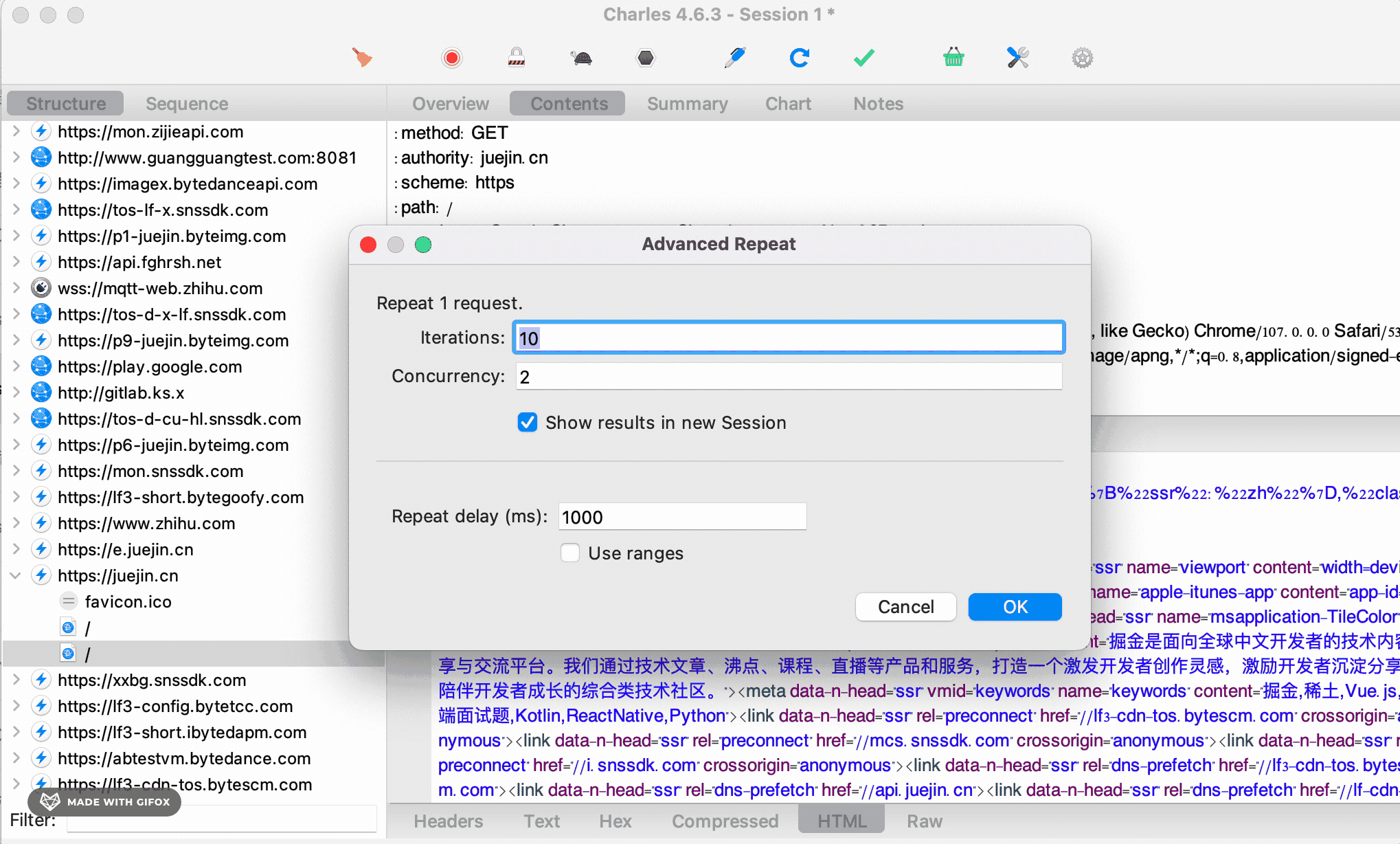The width and height of the screenshot is (1400, 844).
Task: Expand the https://www.zhihu.com node
Action: click(x=16, y=523)
